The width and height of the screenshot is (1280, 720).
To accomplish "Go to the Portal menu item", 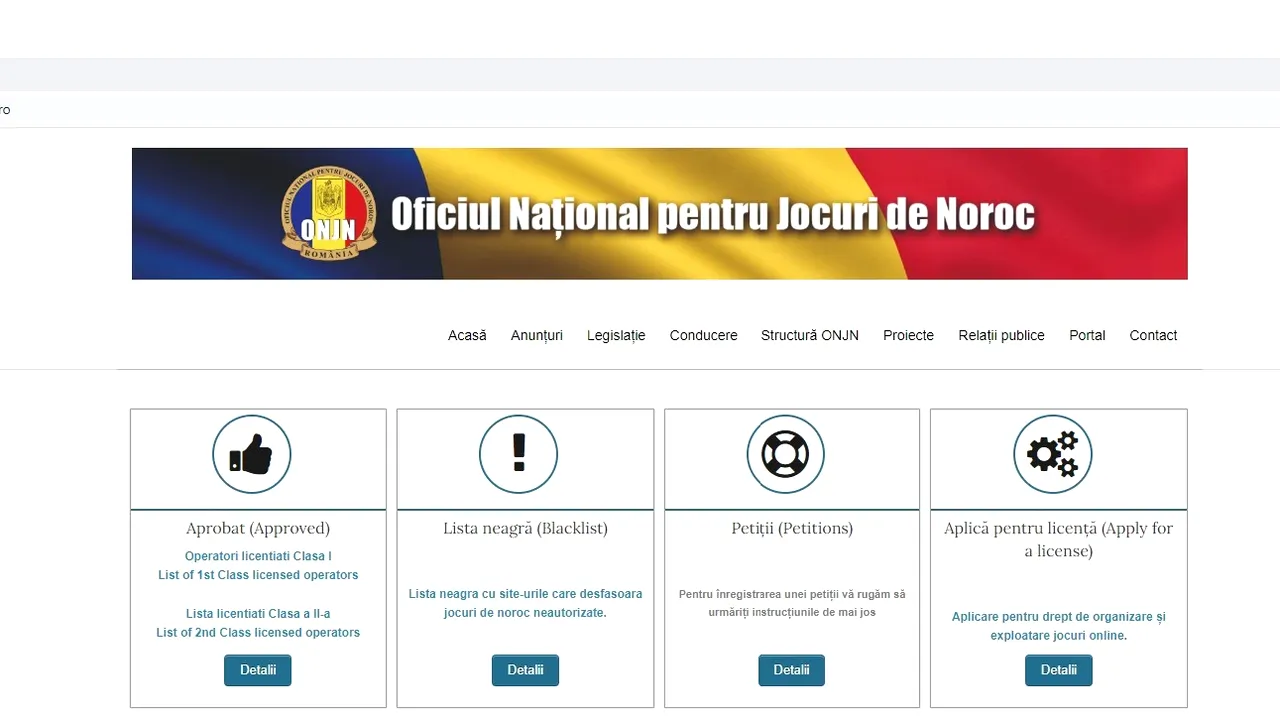I will (1087, 335).
